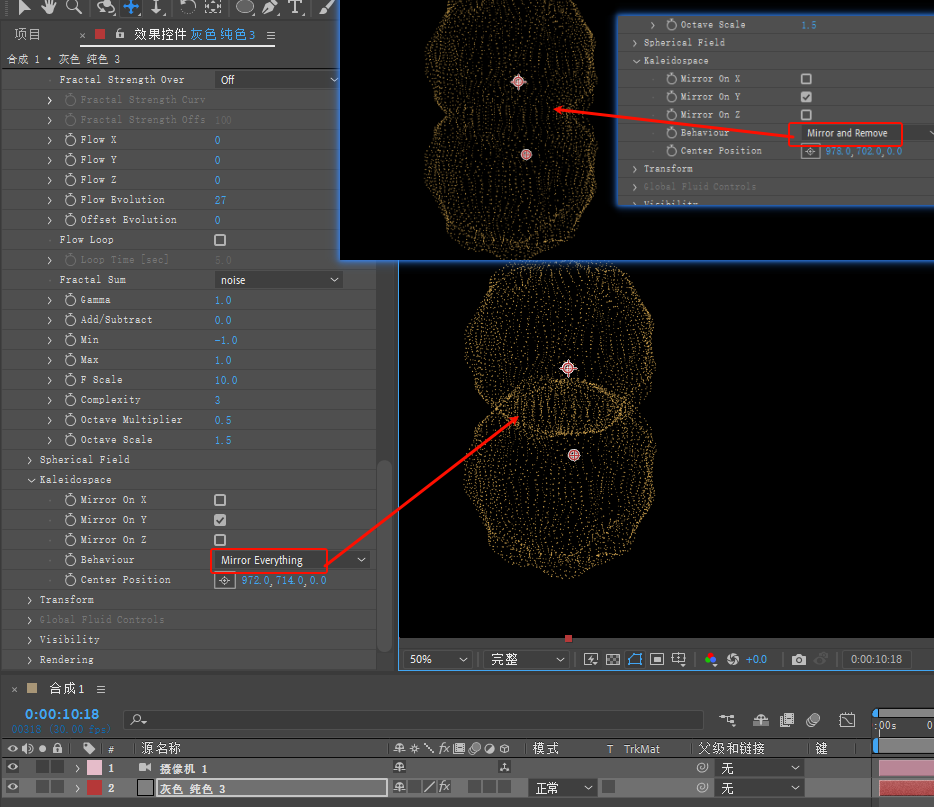The height and width of the screenshot is (807, 934).
Task: Open the graph editor in timeline
Action: tap(846, 720)
